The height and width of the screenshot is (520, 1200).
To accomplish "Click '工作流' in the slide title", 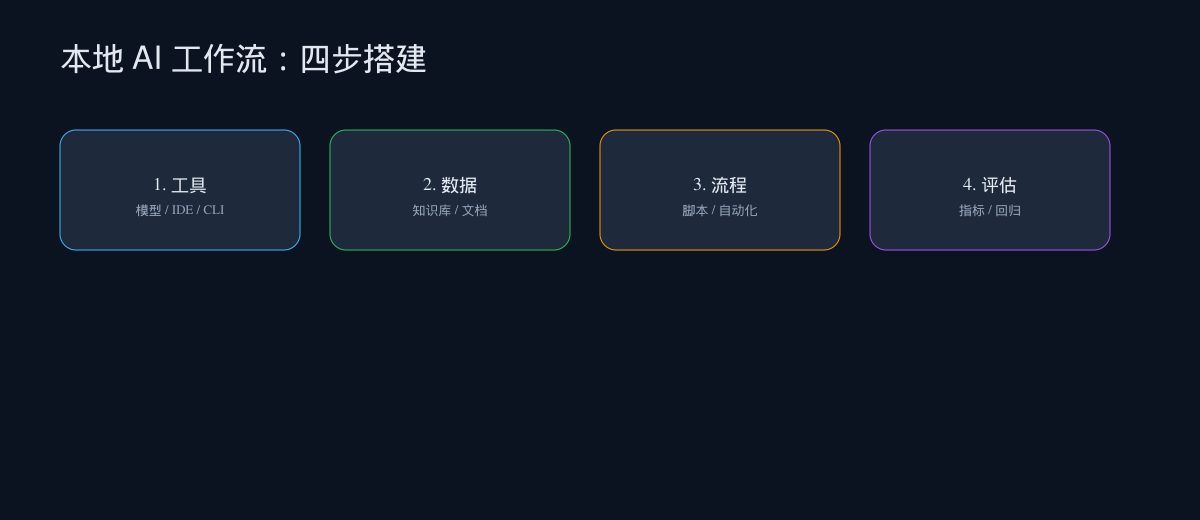I will pos(219,59).
